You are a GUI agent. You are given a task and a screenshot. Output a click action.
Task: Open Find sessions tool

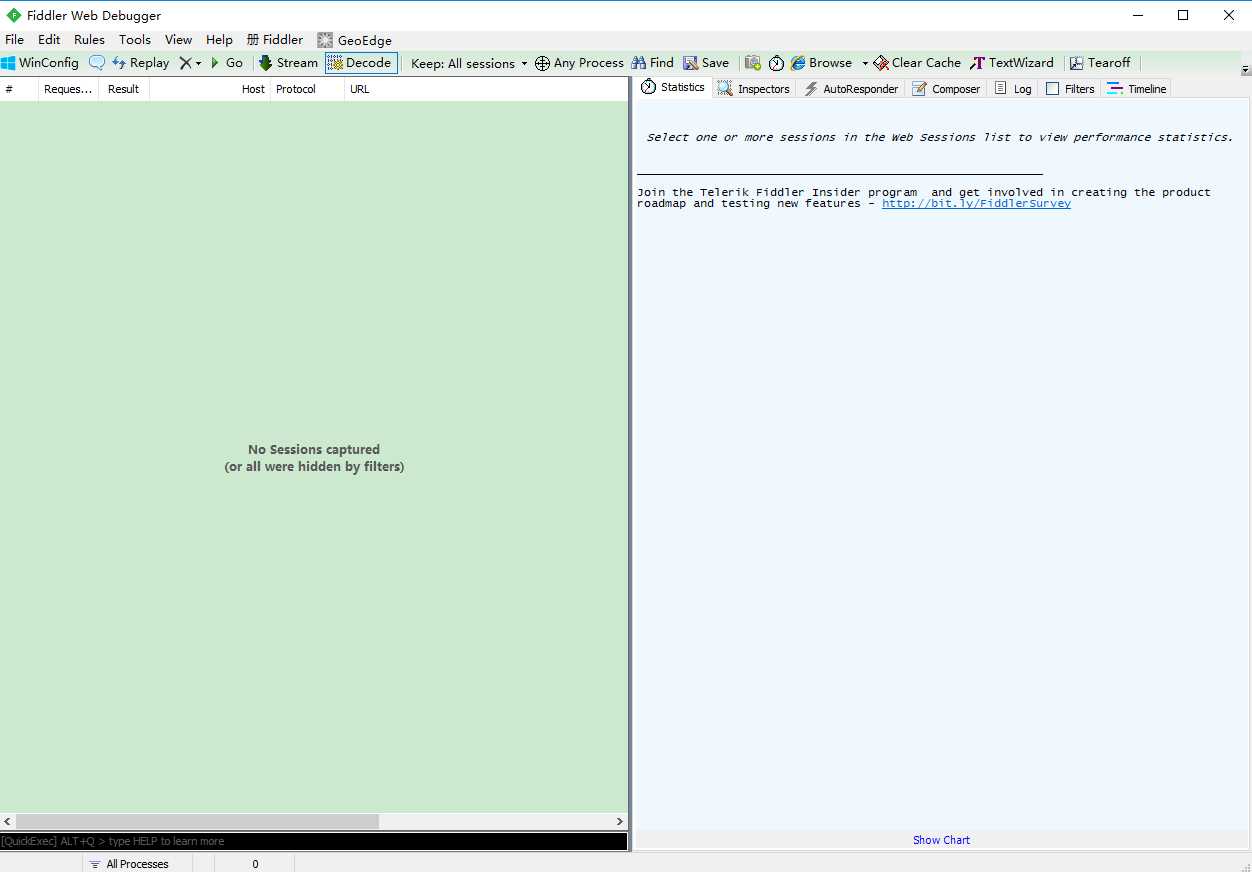click(652, 62)
